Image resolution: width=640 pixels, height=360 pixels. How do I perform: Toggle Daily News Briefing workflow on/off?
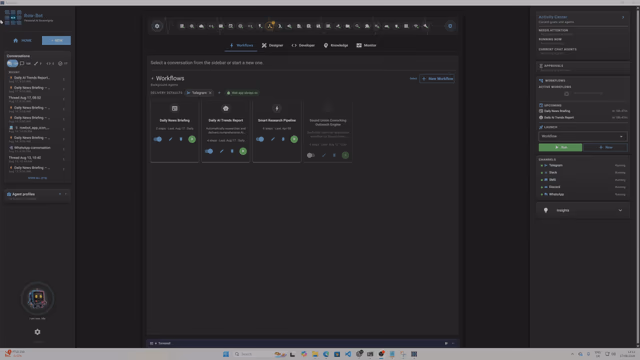(158, 139)
